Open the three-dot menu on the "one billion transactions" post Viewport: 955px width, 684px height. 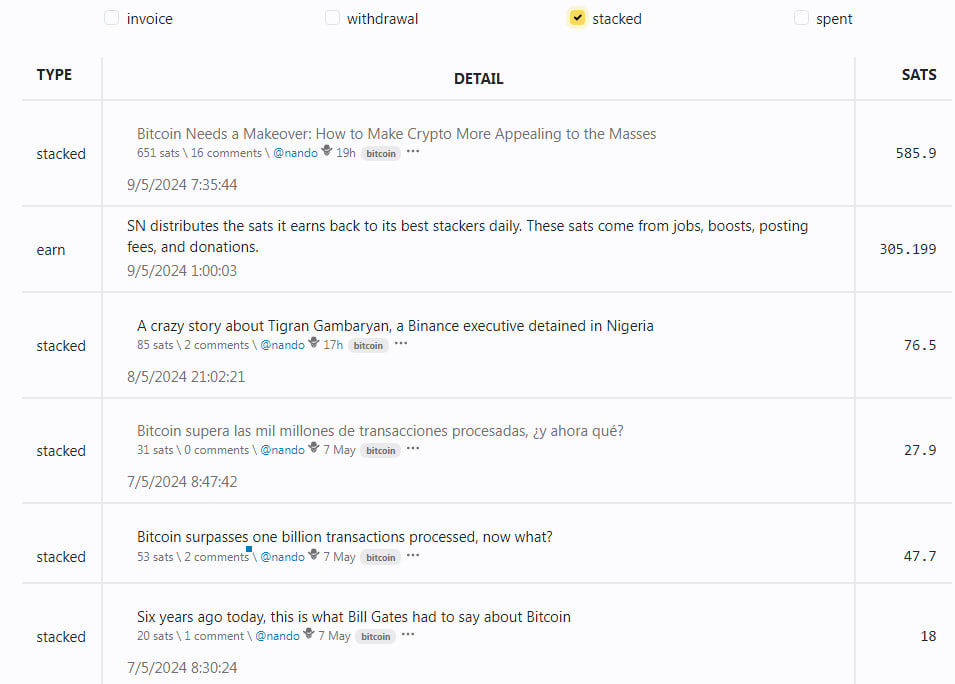pos(413,556)
